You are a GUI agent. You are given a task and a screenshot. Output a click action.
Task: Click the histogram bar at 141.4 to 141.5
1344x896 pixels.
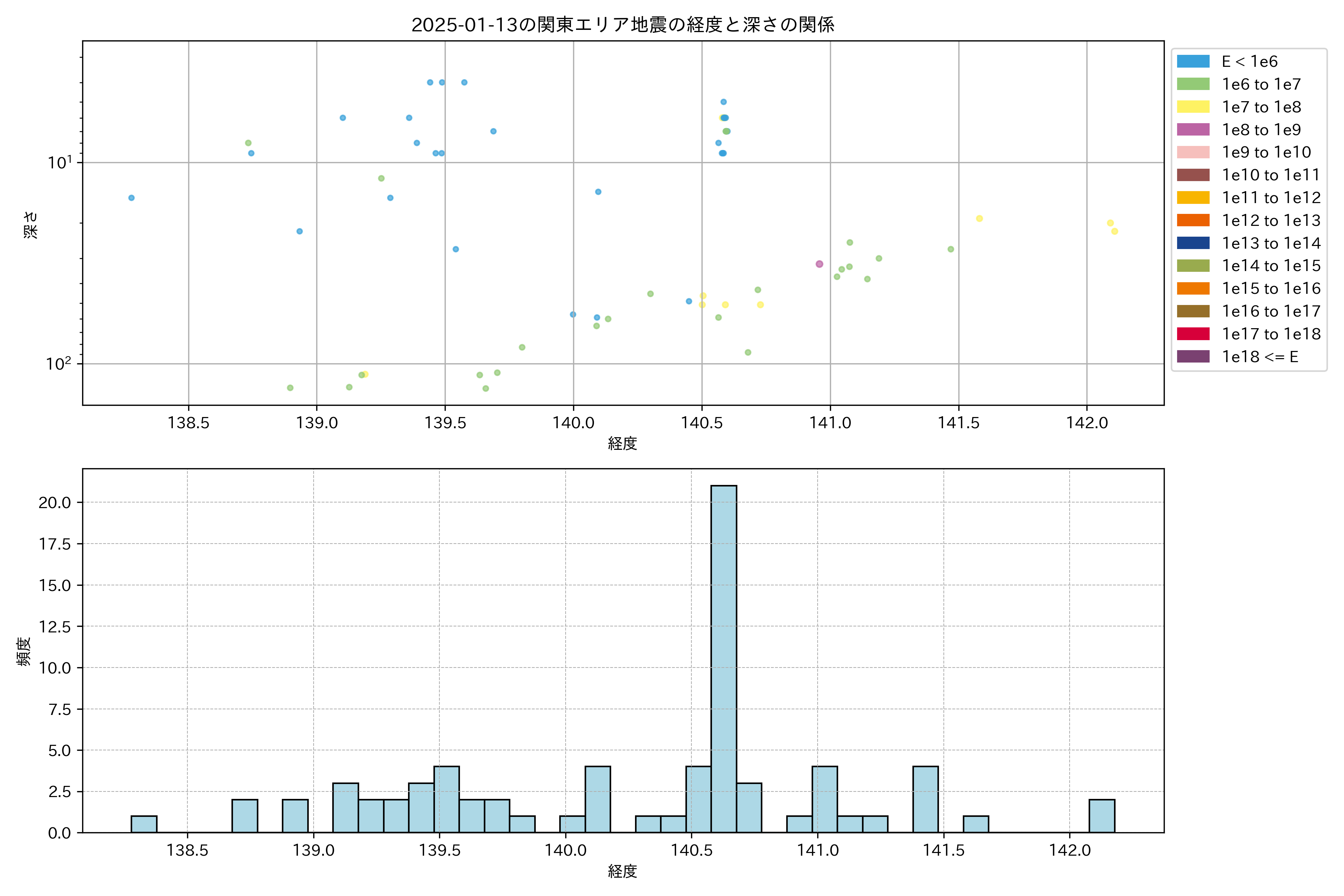point(925,799)
